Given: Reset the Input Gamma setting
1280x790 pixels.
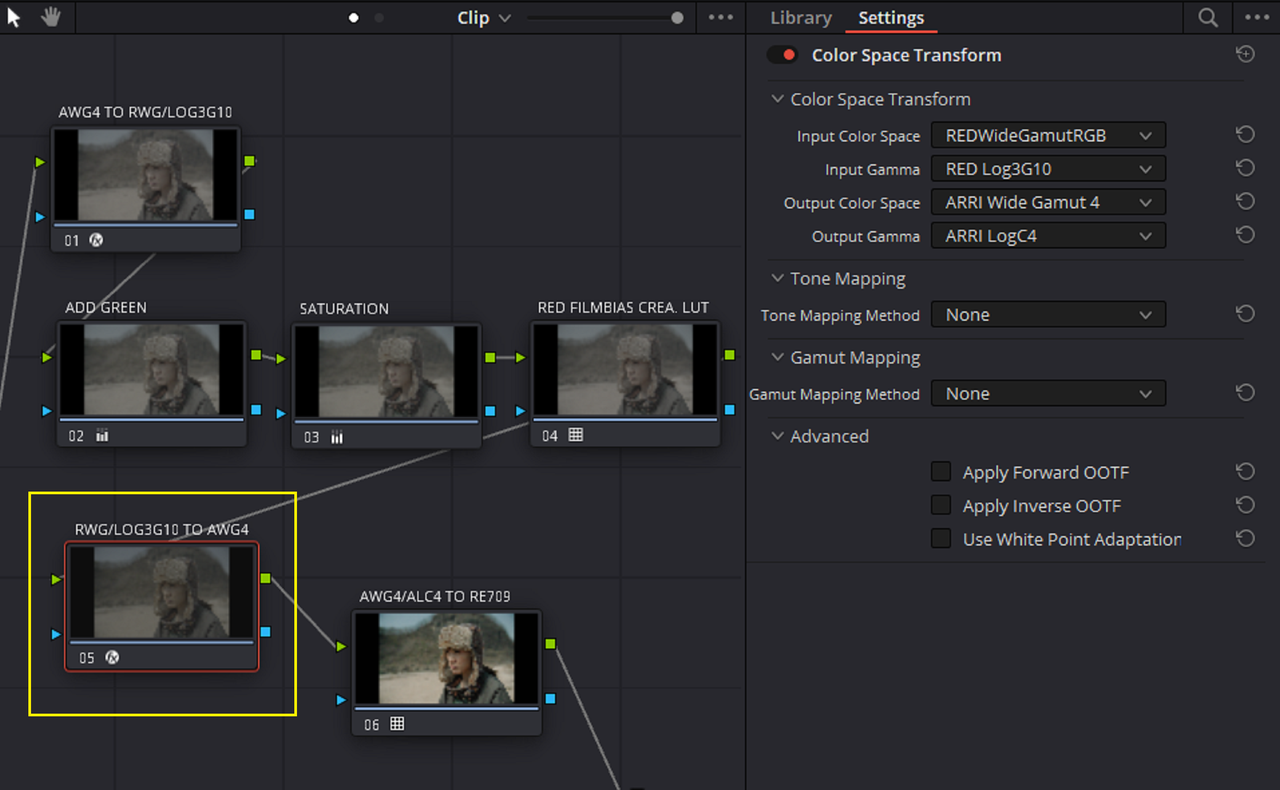Looking at the screenshot, I should click(1245, 169).
